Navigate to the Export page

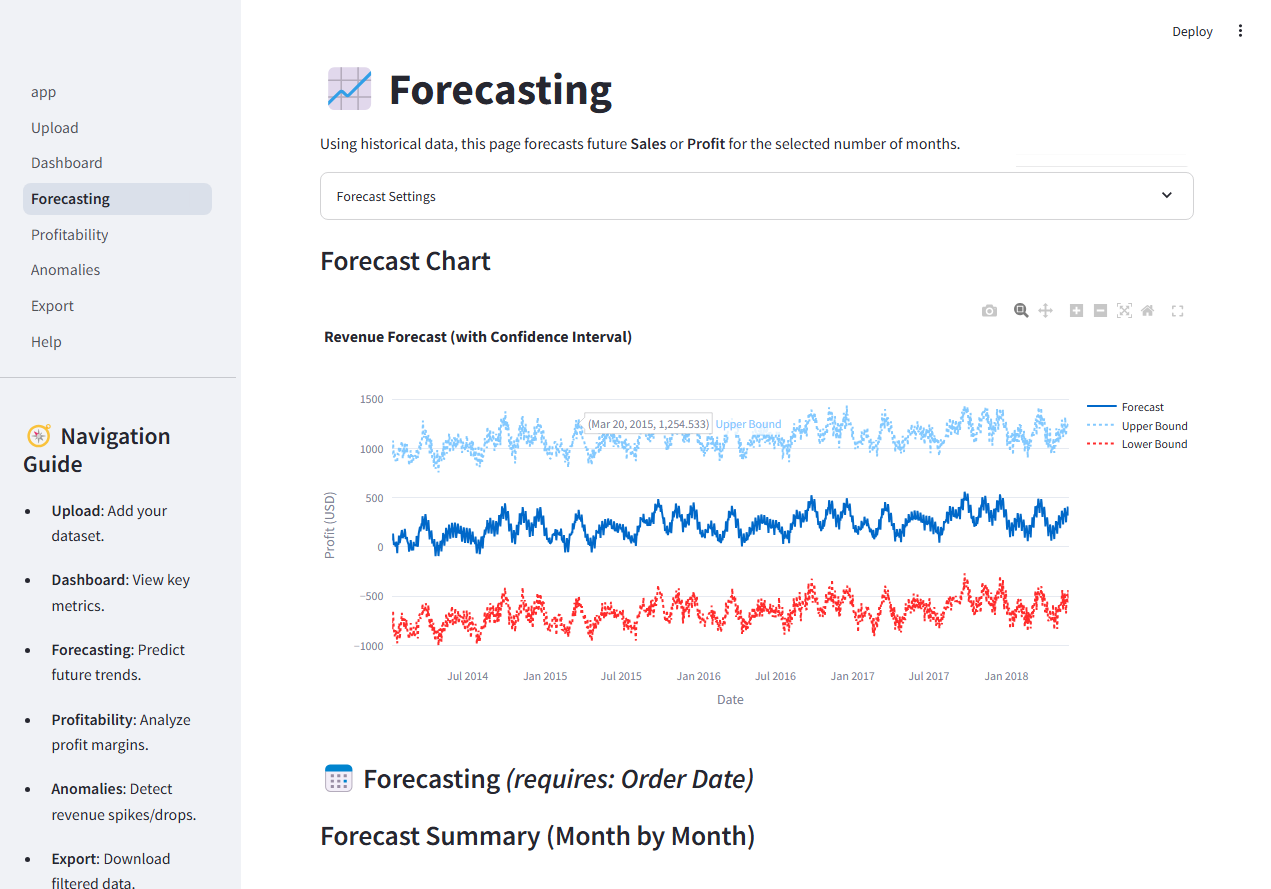point(52,305)
